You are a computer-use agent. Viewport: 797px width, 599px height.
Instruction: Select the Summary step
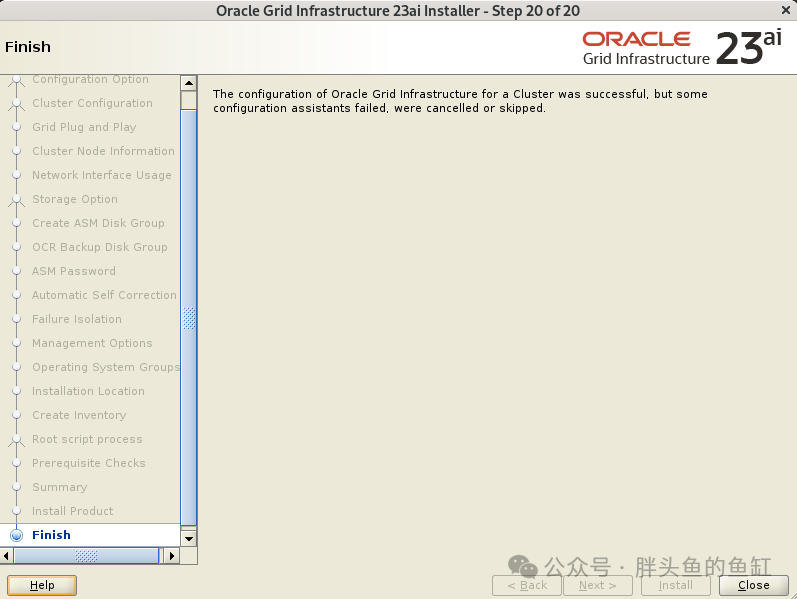click(x=60, y=487)
